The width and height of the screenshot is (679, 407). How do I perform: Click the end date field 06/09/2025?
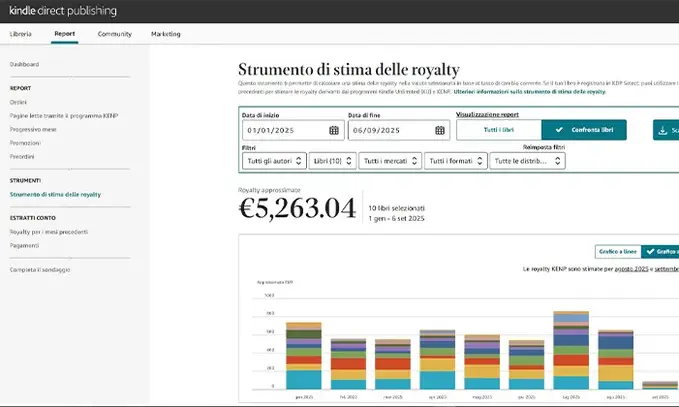point(399,130)
